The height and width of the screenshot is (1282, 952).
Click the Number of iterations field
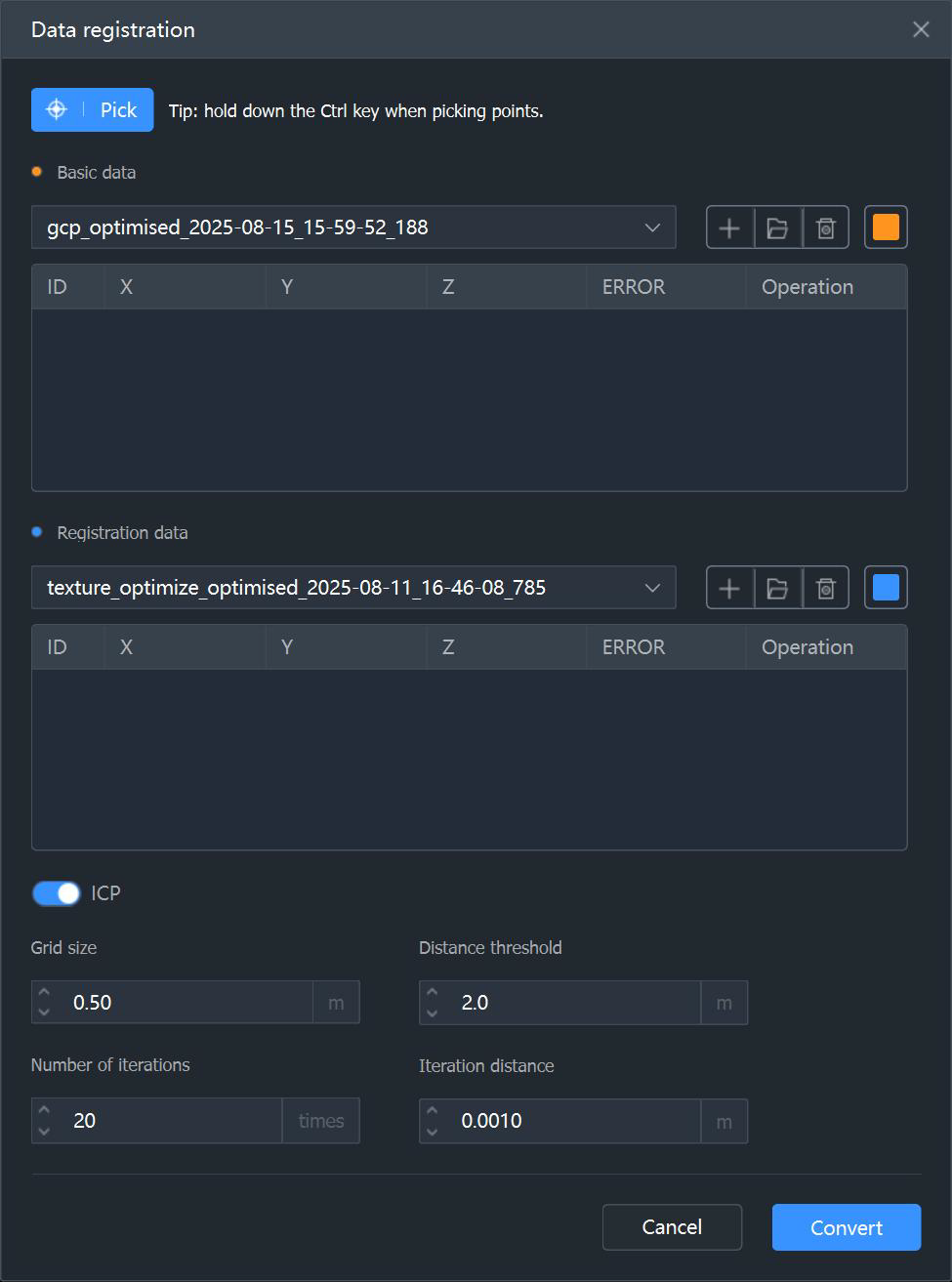tap(171, 1121)
